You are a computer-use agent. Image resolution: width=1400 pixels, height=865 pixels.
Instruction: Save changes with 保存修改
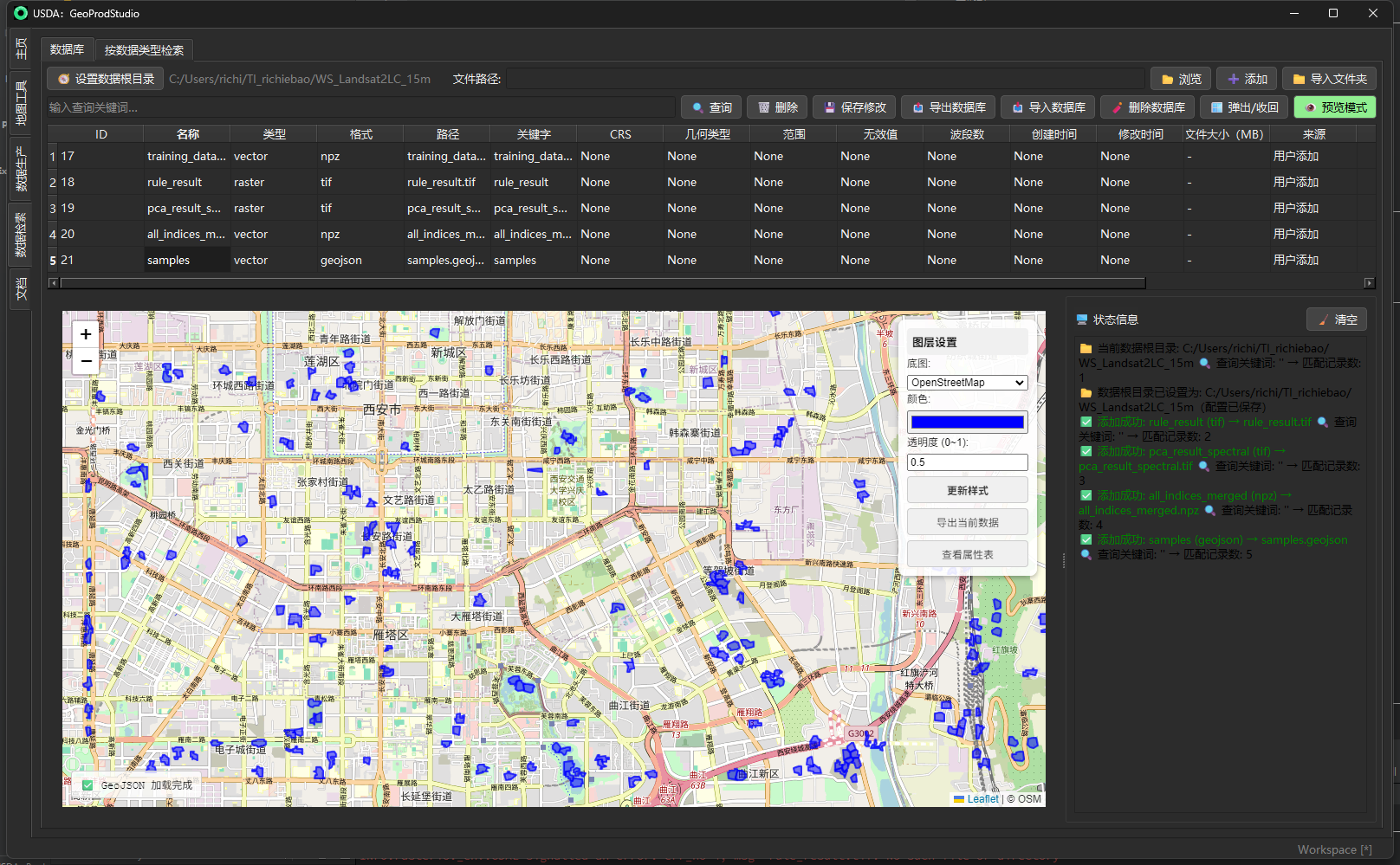pyautogui.click(x=854, y=107)
